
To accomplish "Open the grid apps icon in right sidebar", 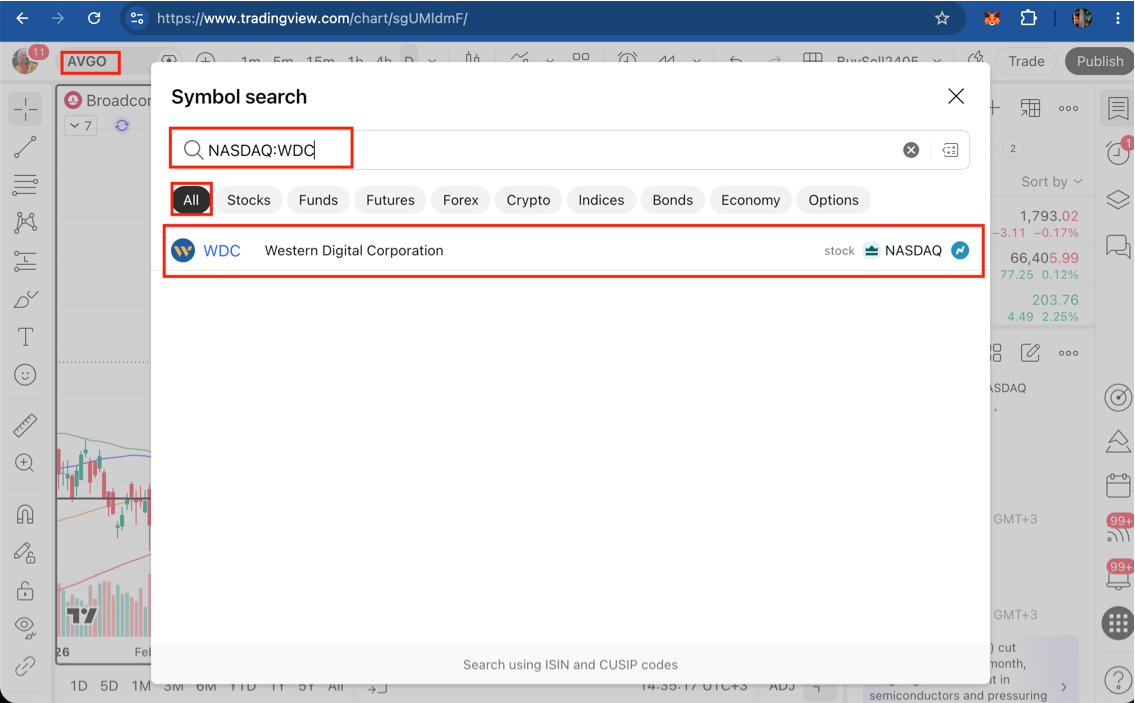I will [1118, 623].
